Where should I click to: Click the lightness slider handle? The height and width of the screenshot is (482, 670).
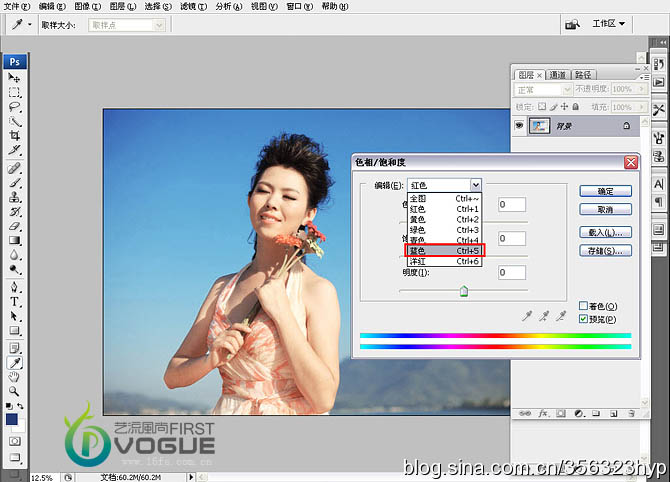(x=463, y=291)
